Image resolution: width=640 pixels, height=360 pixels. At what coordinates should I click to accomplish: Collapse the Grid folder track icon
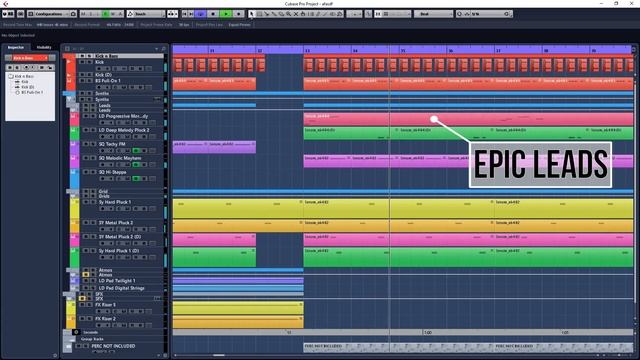[73, 191]
